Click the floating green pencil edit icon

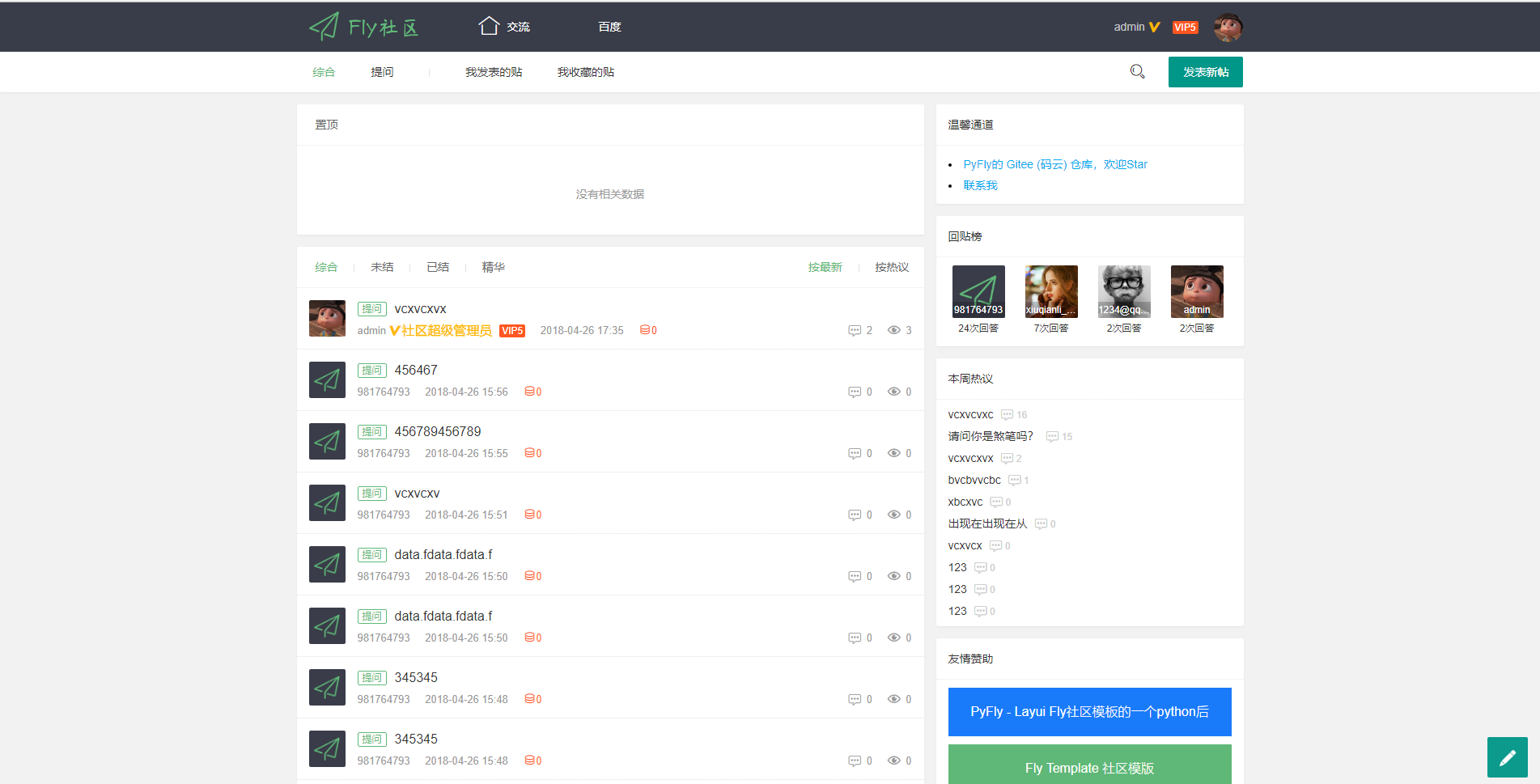1507,757
